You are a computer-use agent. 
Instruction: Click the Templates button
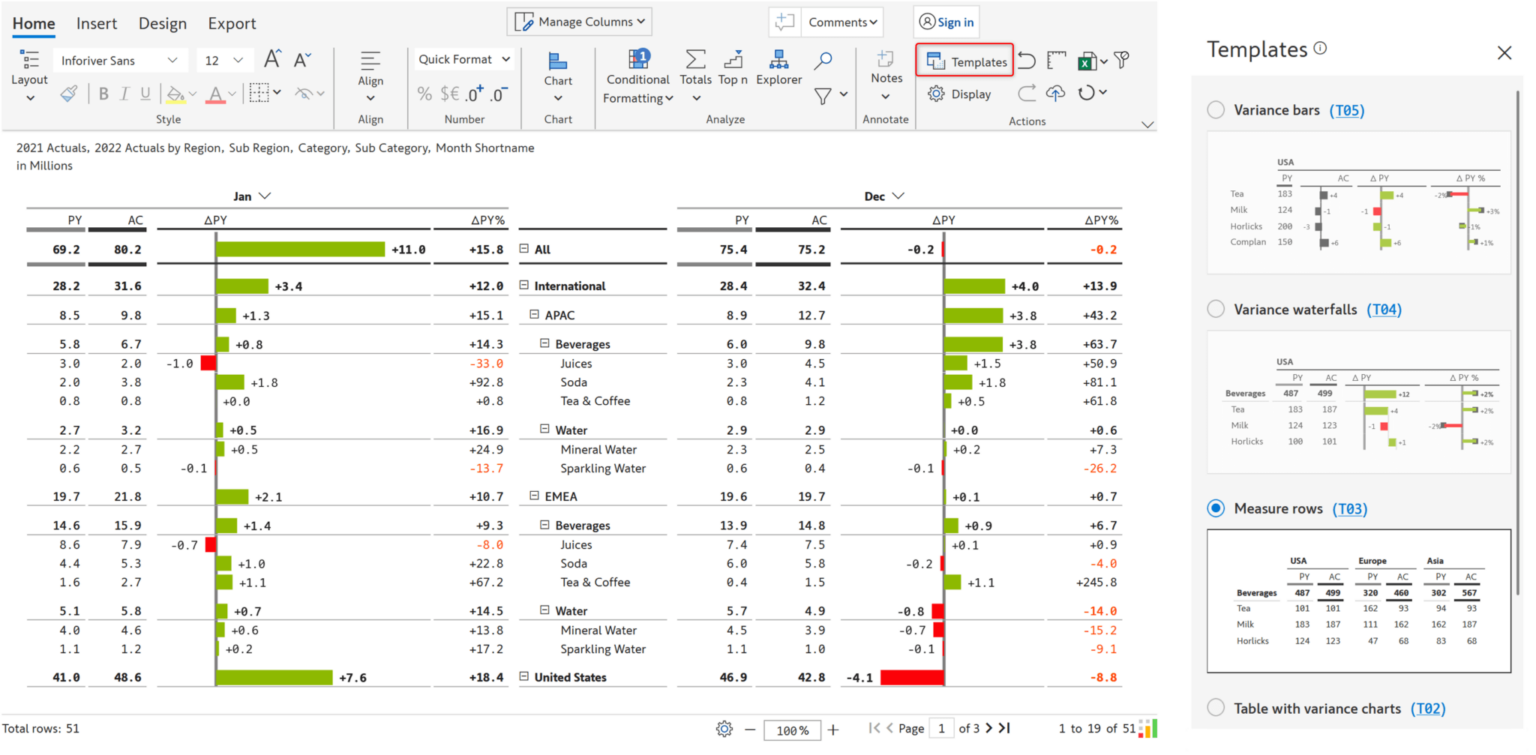[963, 61]
